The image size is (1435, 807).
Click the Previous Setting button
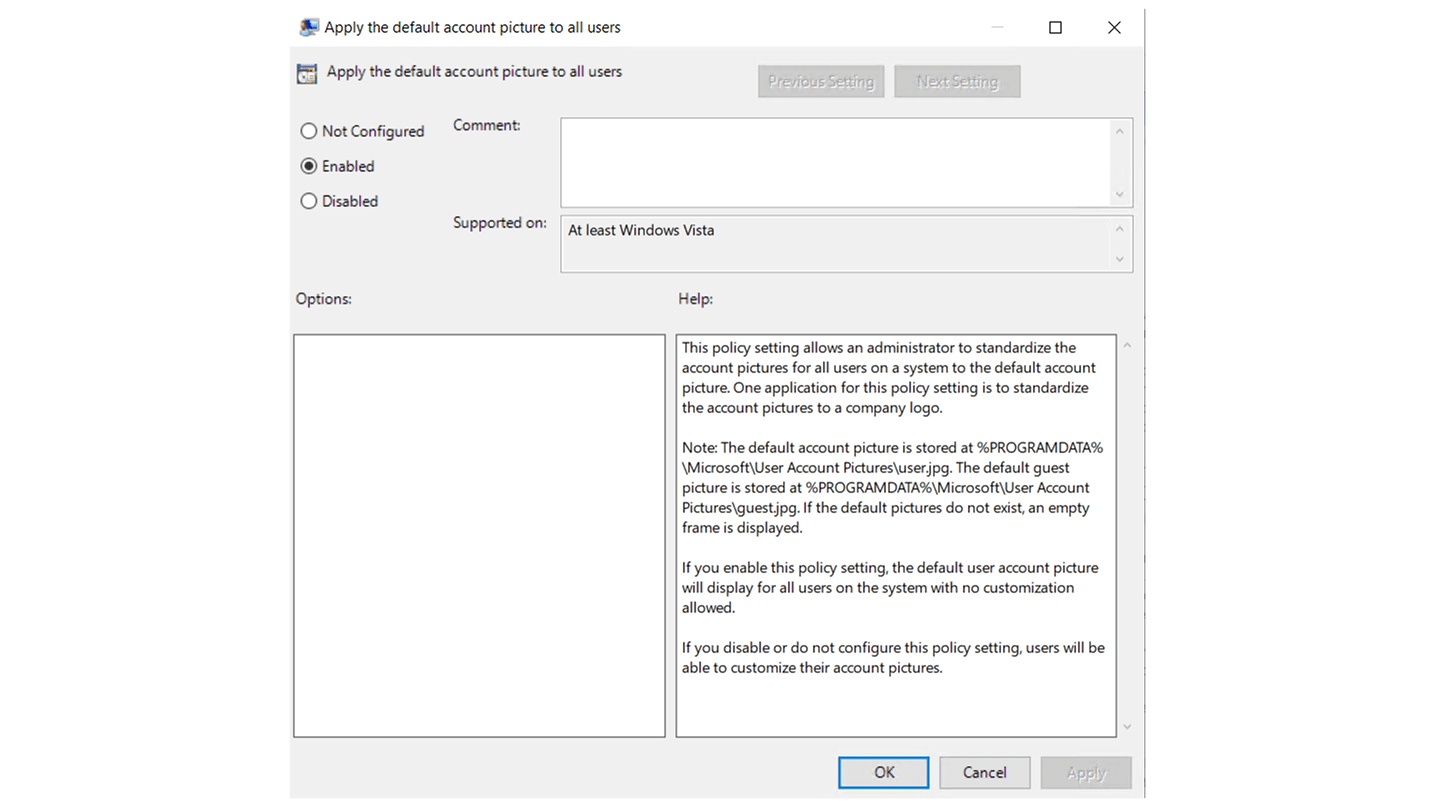pyautogui.click(x=820, y=81)
